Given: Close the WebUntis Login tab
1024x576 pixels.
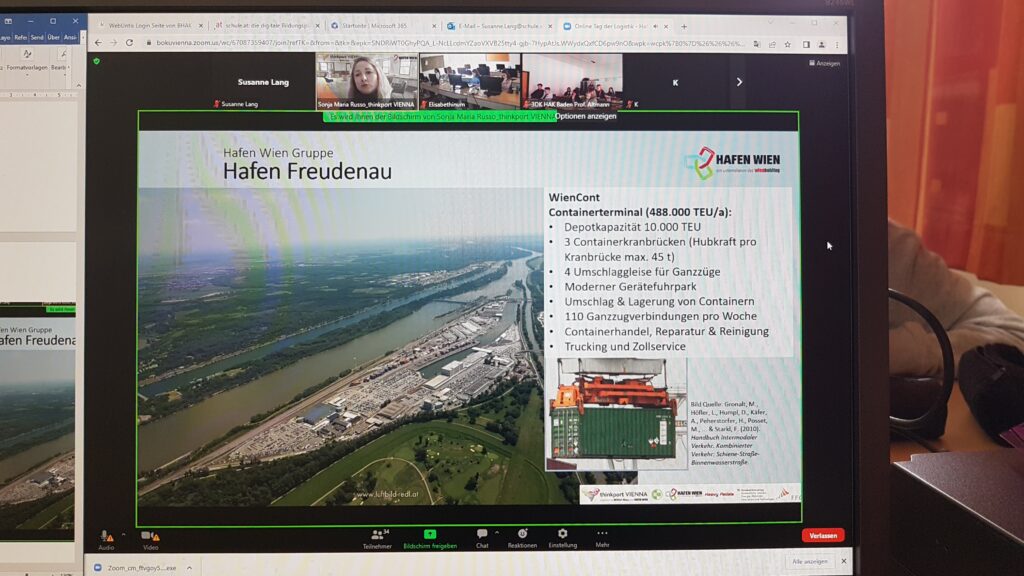Looking at the screenshot, I should [200, 26].
